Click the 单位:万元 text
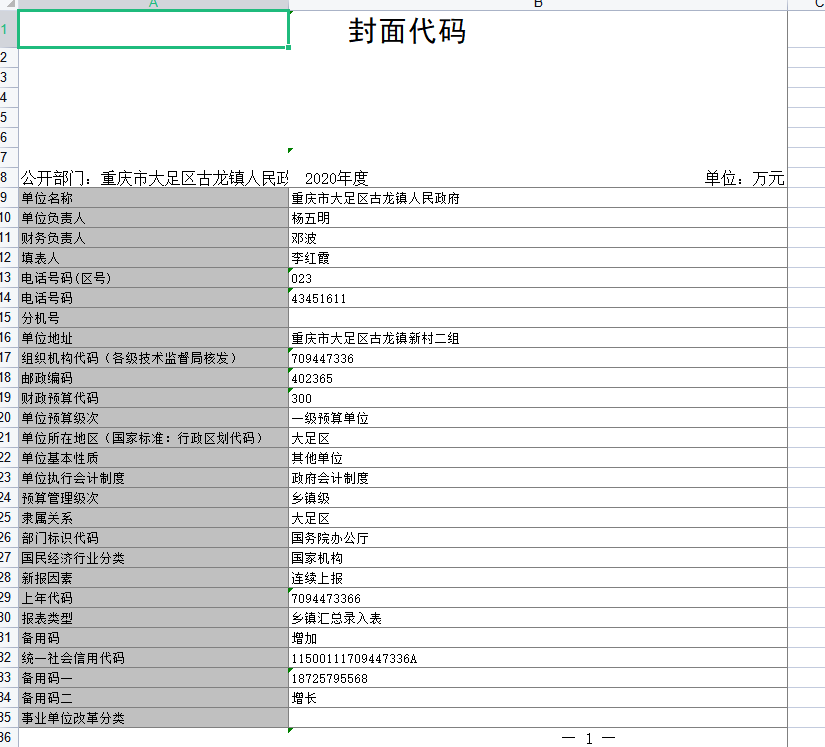The image size is (825, 747). (x=744, y=178)
